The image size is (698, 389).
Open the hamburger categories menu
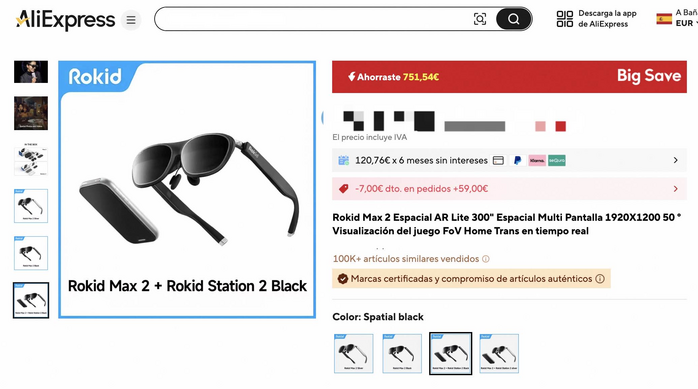(131, 20)
